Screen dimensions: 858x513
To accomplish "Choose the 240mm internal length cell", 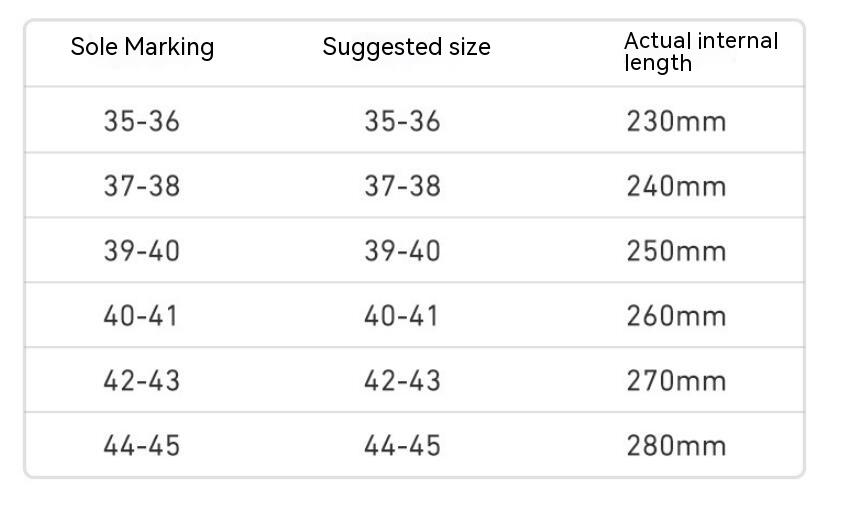I will pyautogui.click(x=676, y=186).
